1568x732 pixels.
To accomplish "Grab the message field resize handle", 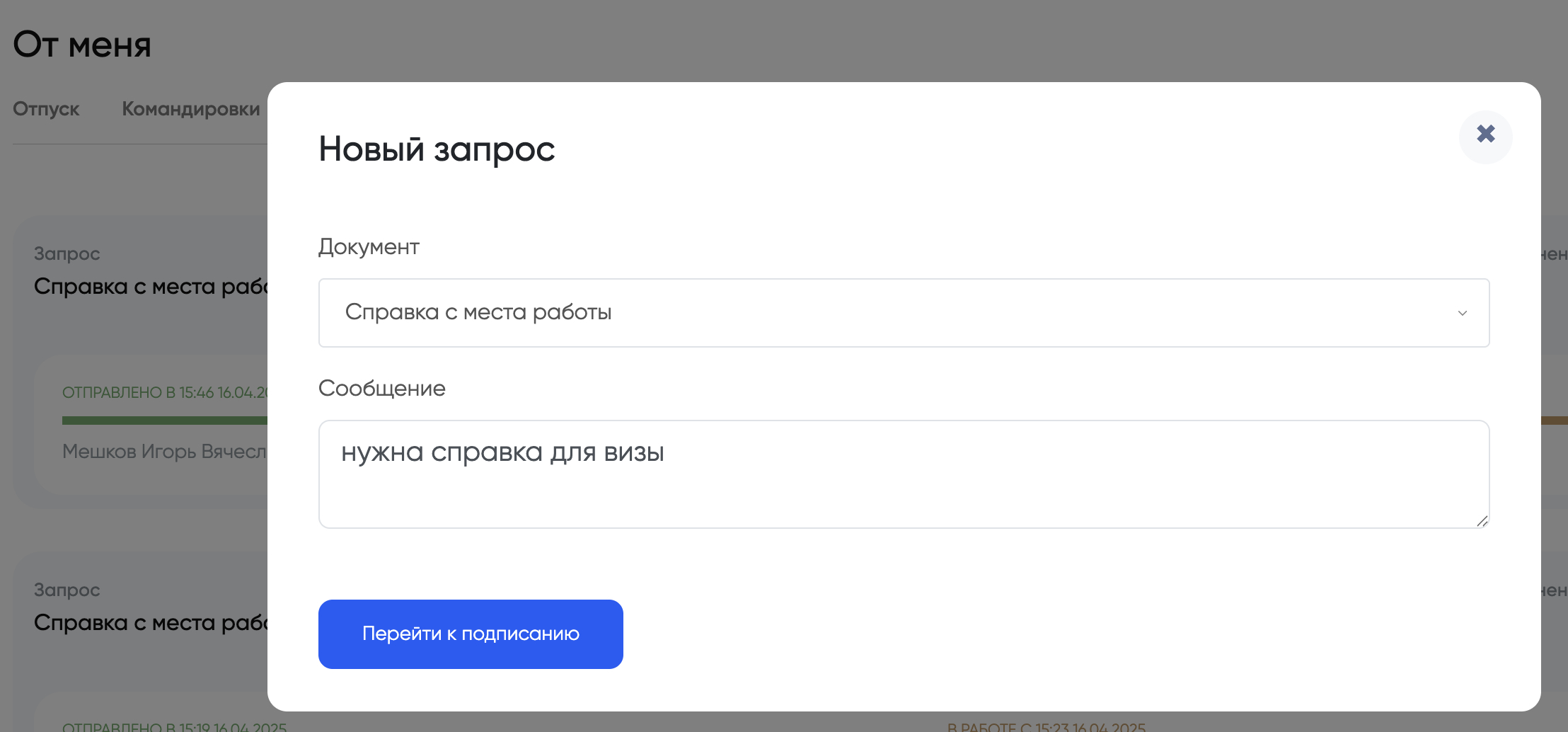I will (1482, 521).
